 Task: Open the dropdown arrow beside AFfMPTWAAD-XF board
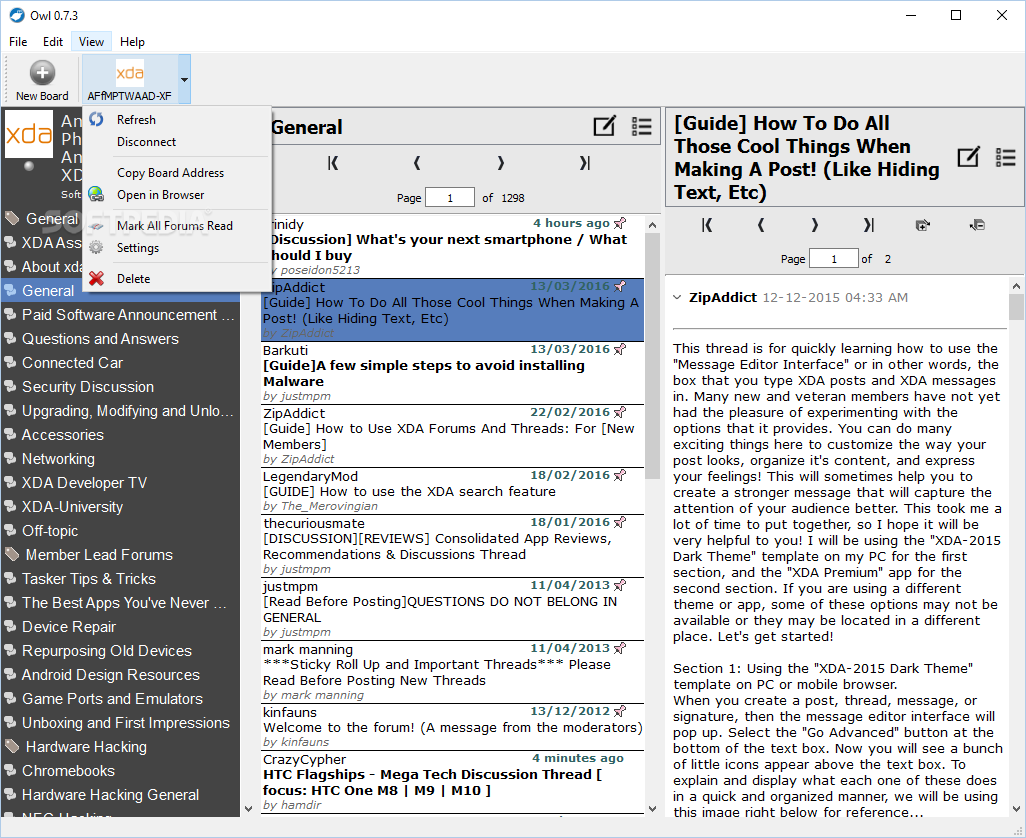(x=185, y=79)
